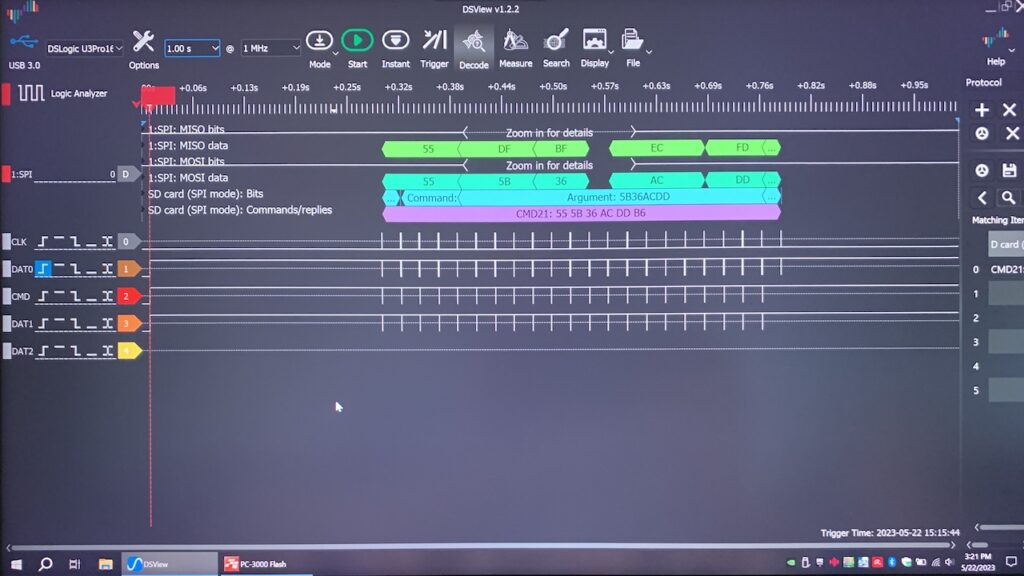Add a protocol decoder with plus icon

[982, 110]
